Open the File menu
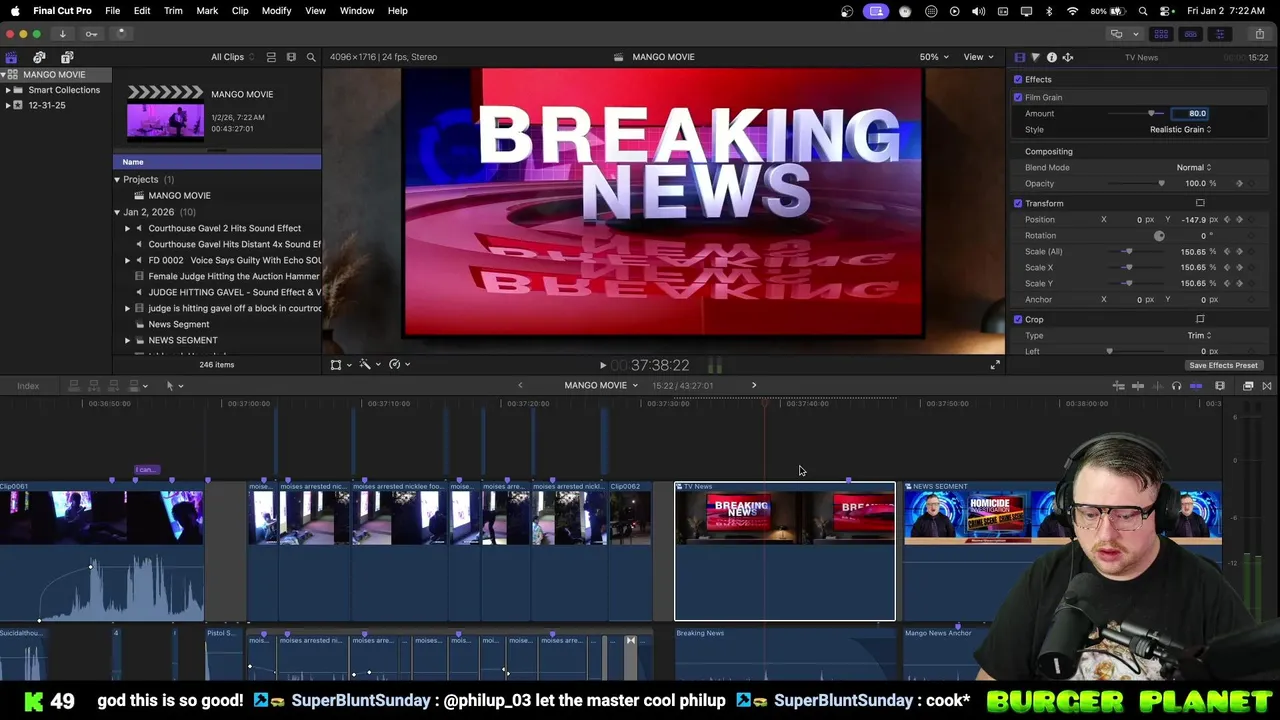The height and width of the screenshot is (720, 1280). point(112,10)
